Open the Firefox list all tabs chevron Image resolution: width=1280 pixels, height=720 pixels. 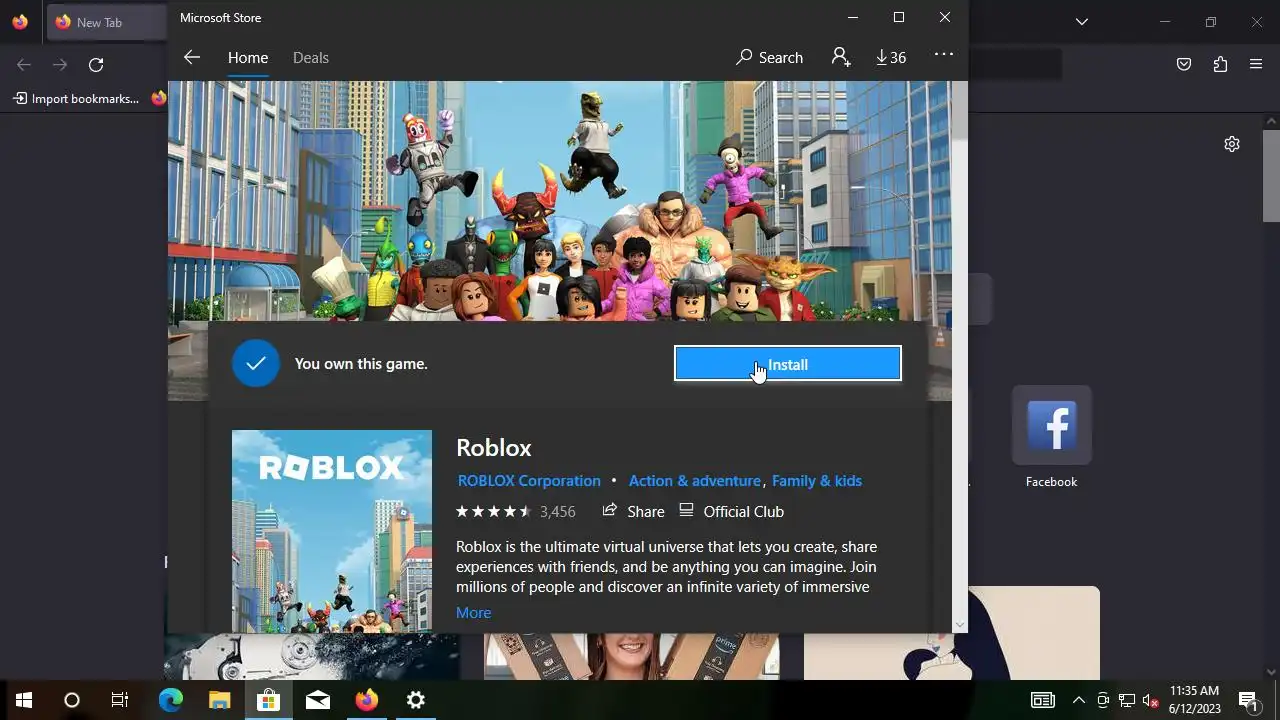[x=1081, y=22]
